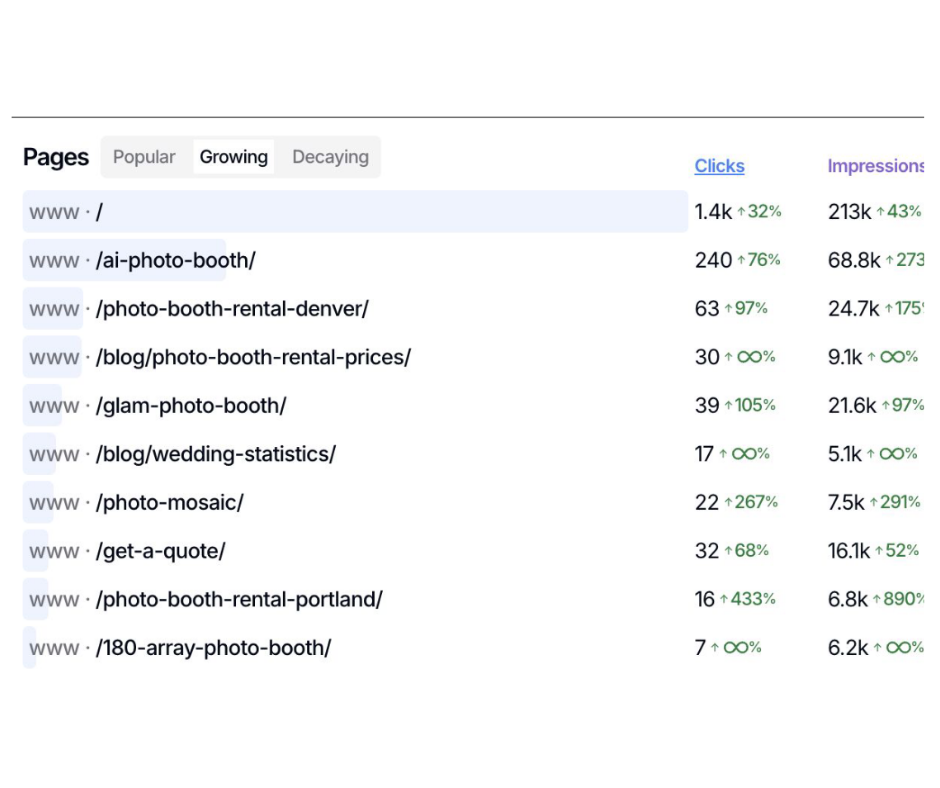Sort pages by the Impressions column
940x788 pixels.
877,166
